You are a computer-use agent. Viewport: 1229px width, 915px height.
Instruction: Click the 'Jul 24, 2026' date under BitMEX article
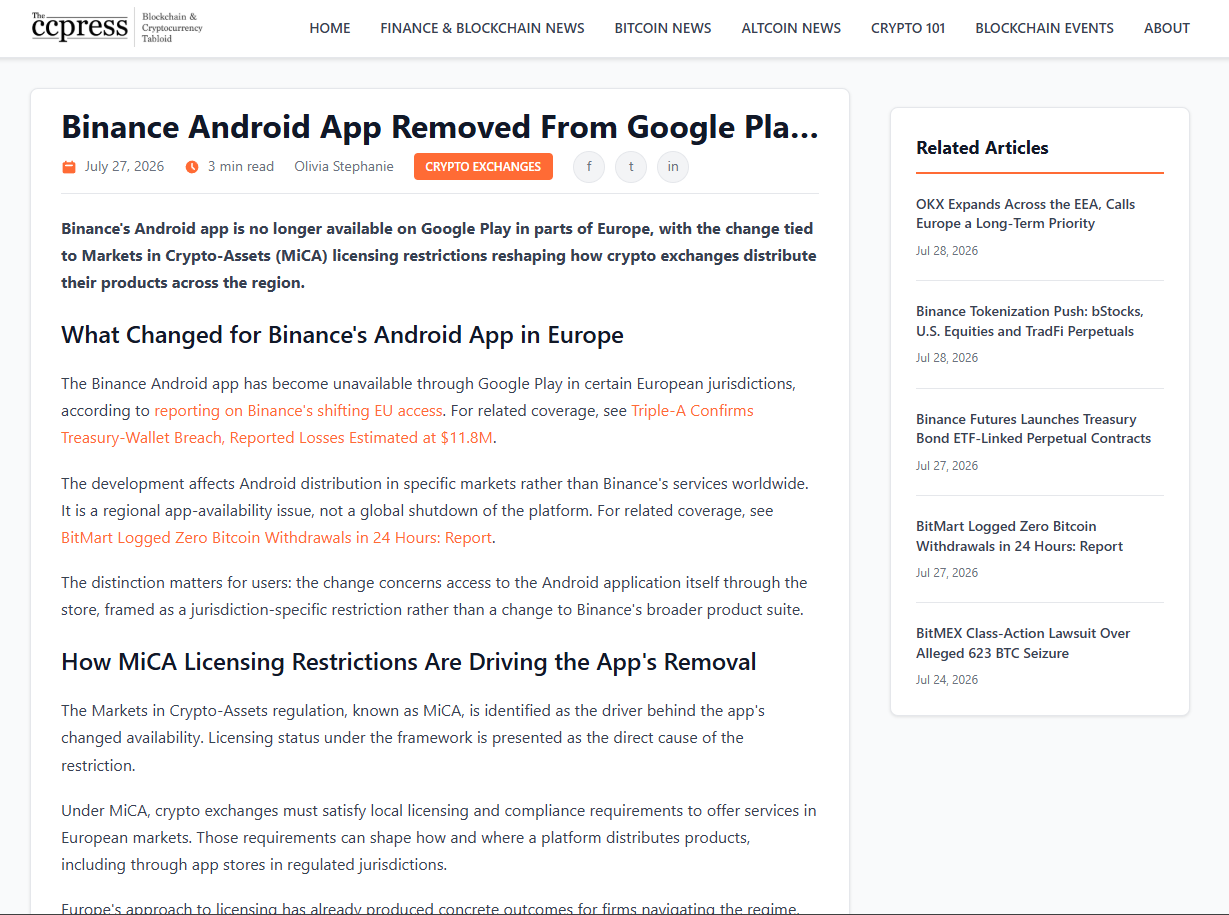(x=947, y=680)
